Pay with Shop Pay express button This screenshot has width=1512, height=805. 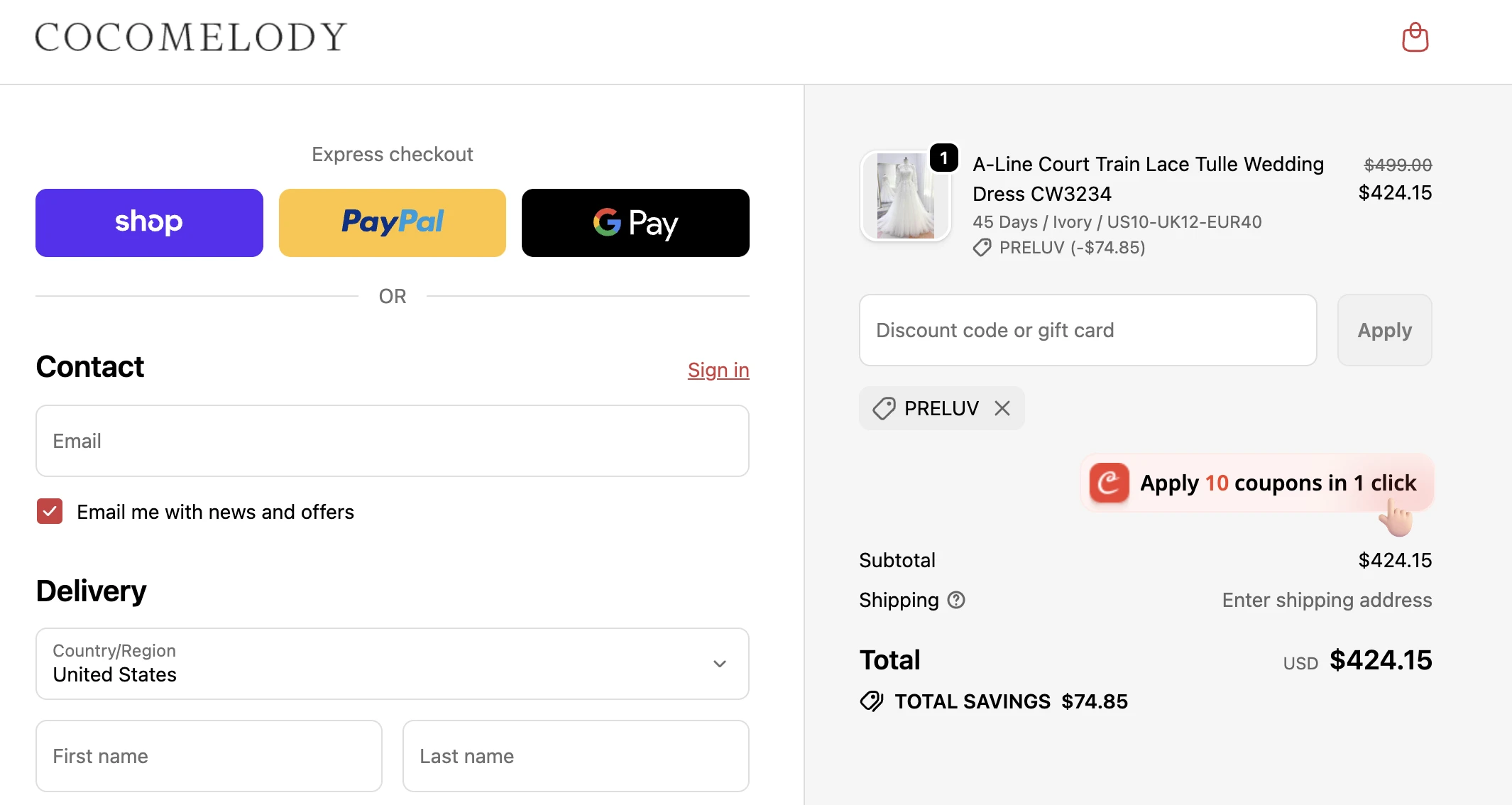[149, 222]
